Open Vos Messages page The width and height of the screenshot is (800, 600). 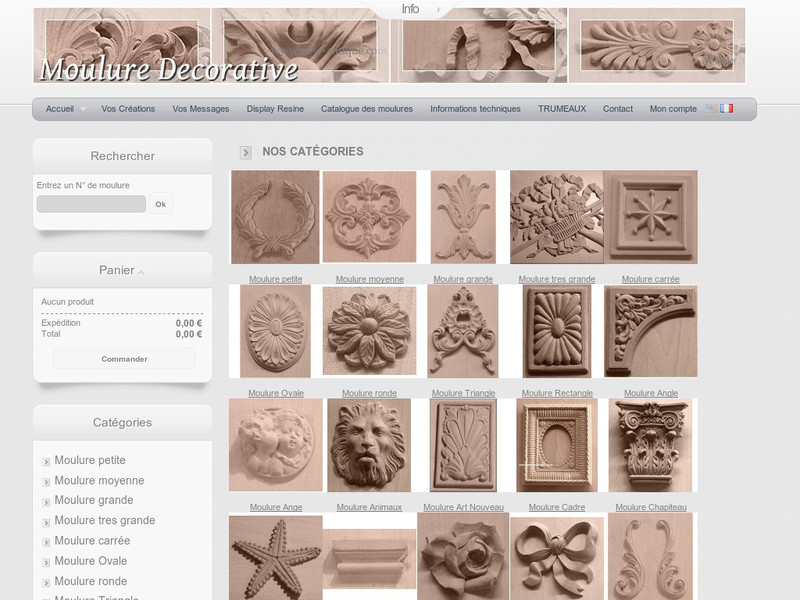pos(201,109)
